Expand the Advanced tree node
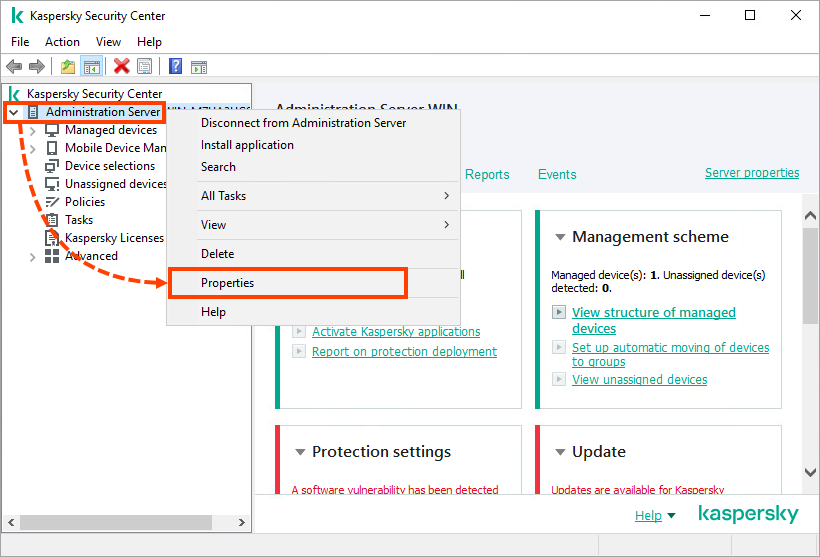 [x=32, y=256]
